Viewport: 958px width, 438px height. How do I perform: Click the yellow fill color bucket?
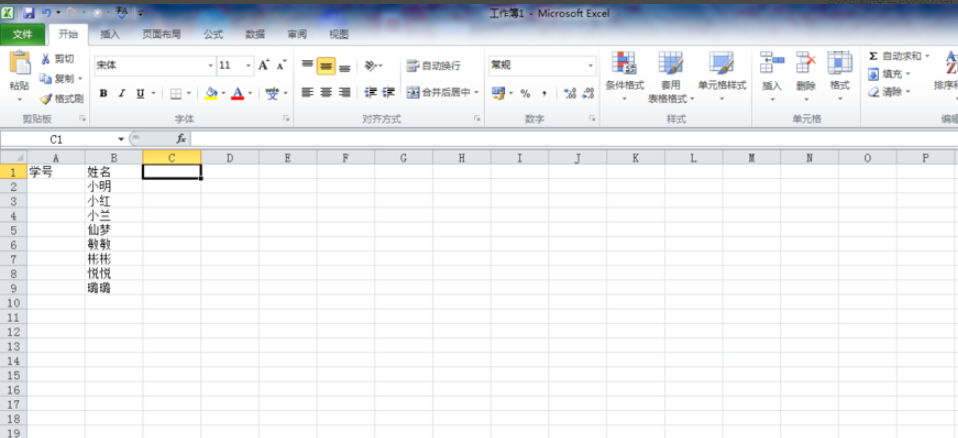pyautogui.click(x=210, y=93)
